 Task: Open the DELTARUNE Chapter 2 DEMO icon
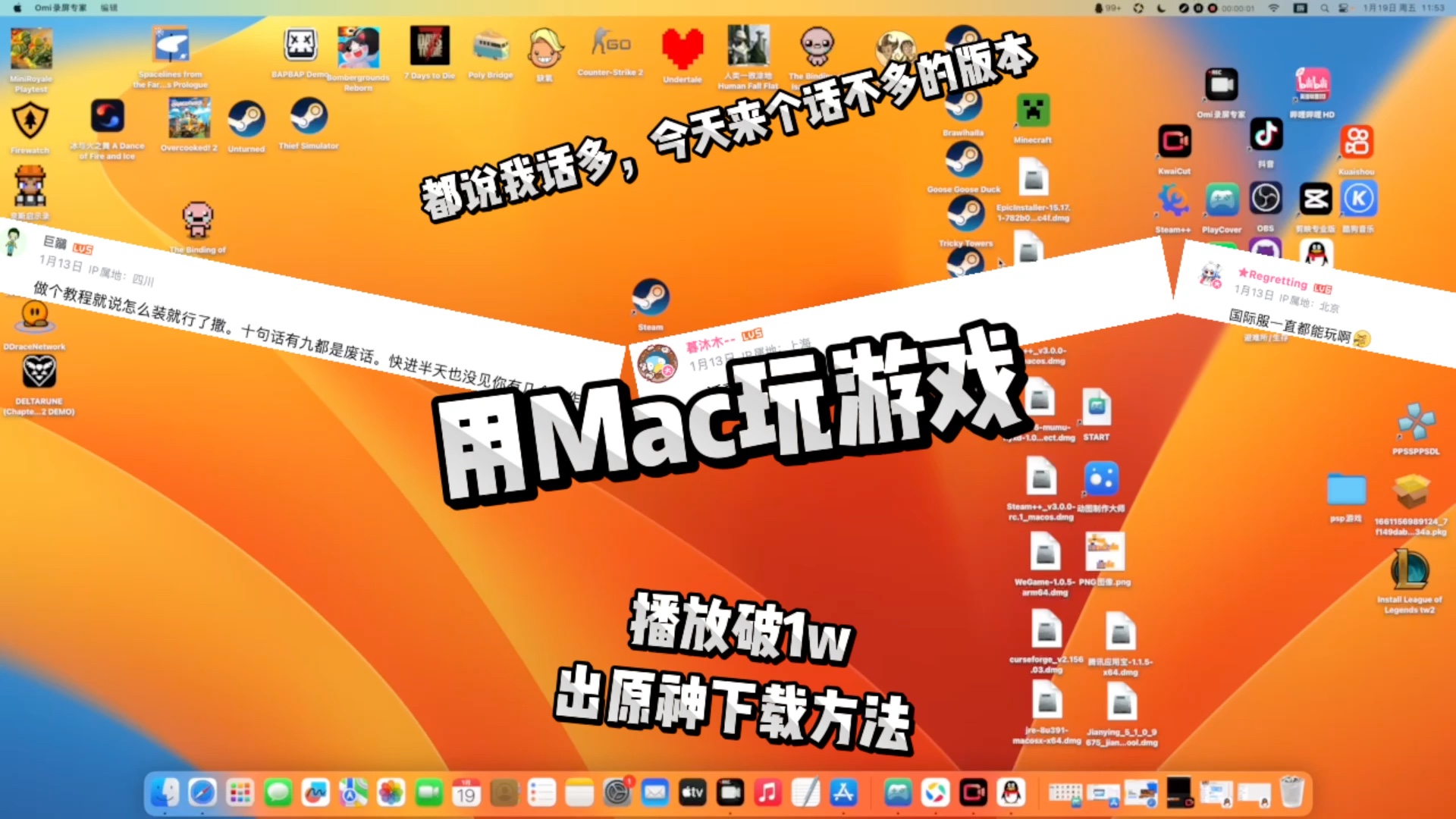click(x=39, y=372)
